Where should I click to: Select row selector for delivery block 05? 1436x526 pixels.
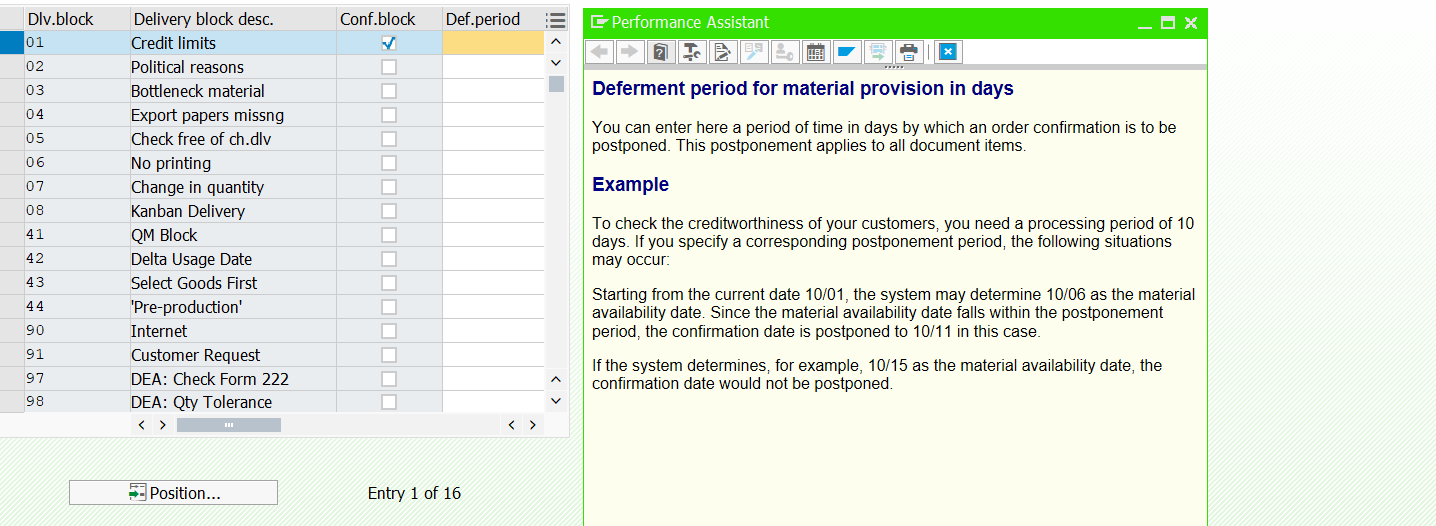12,139
